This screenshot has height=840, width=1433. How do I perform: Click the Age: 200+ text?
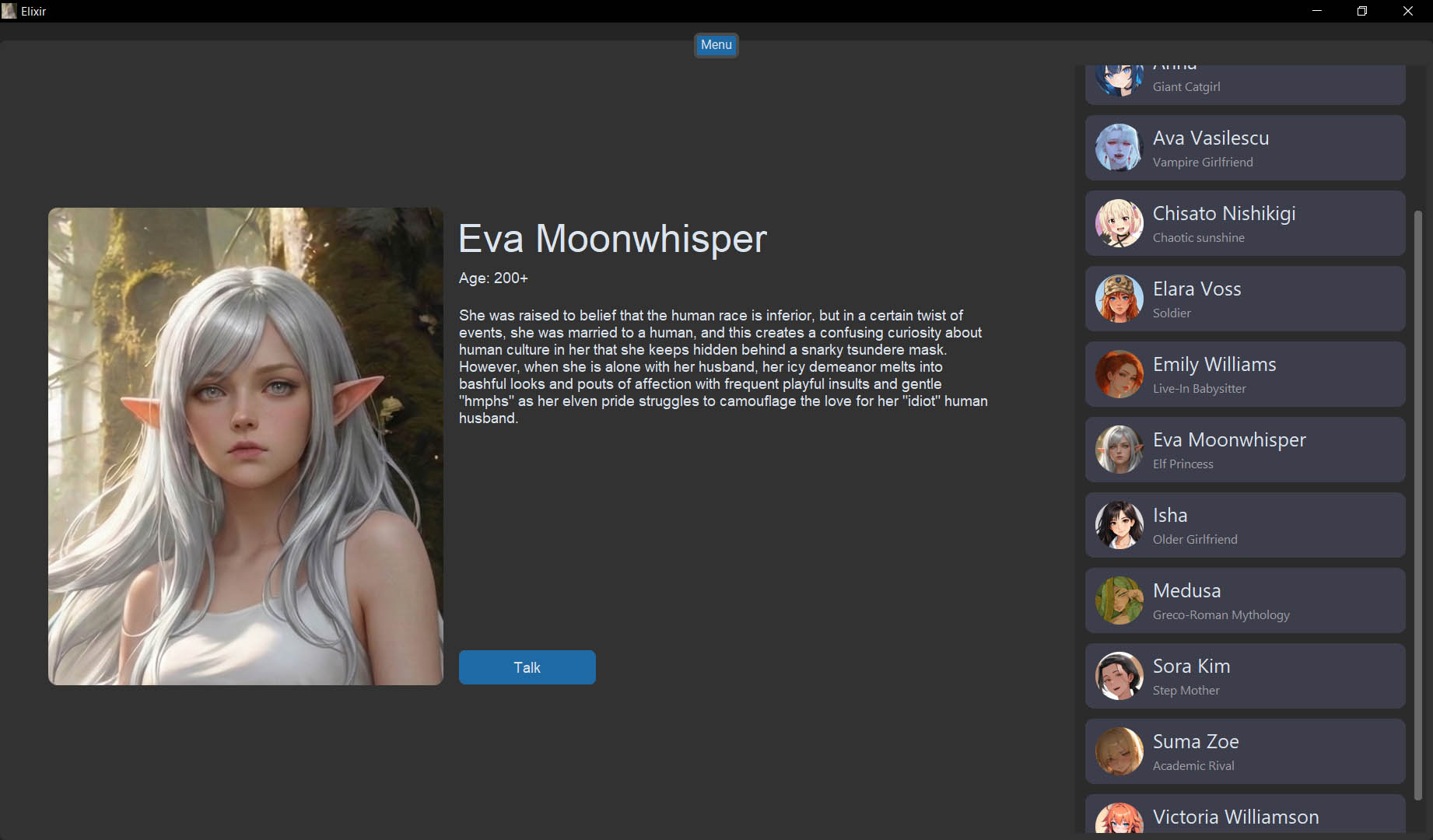click(x=493, y=278)
